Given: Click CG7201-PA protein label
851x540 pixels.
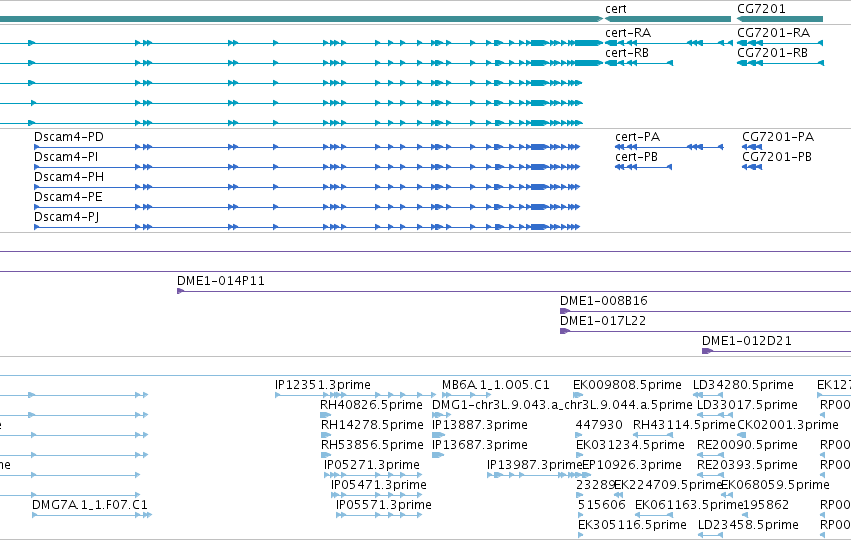Looking at the screenshot, I should click(x=778, y=137).
